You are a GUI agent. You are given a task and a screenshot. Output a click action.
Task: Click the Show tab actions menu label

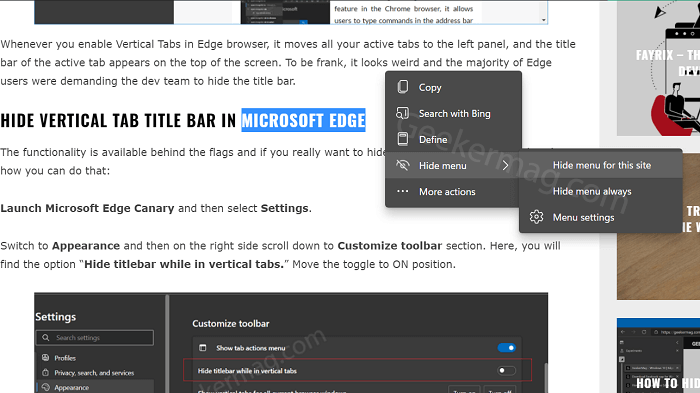tap(250, 348)
